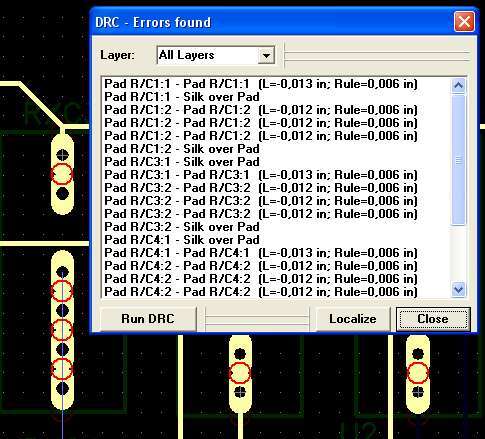
Task: Click the Localize button
Action: pyautogui.click(x=353, y=319)
